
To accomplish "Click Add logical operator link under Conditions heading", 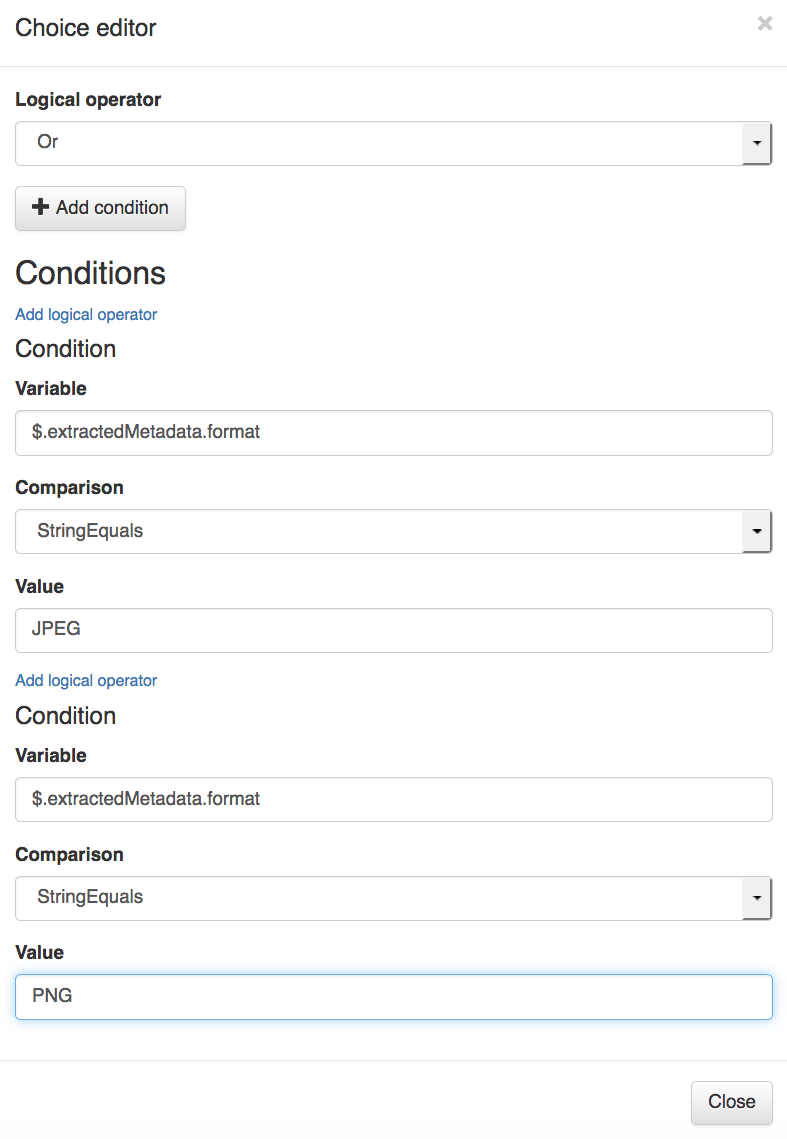I will [x=86, y=315].
